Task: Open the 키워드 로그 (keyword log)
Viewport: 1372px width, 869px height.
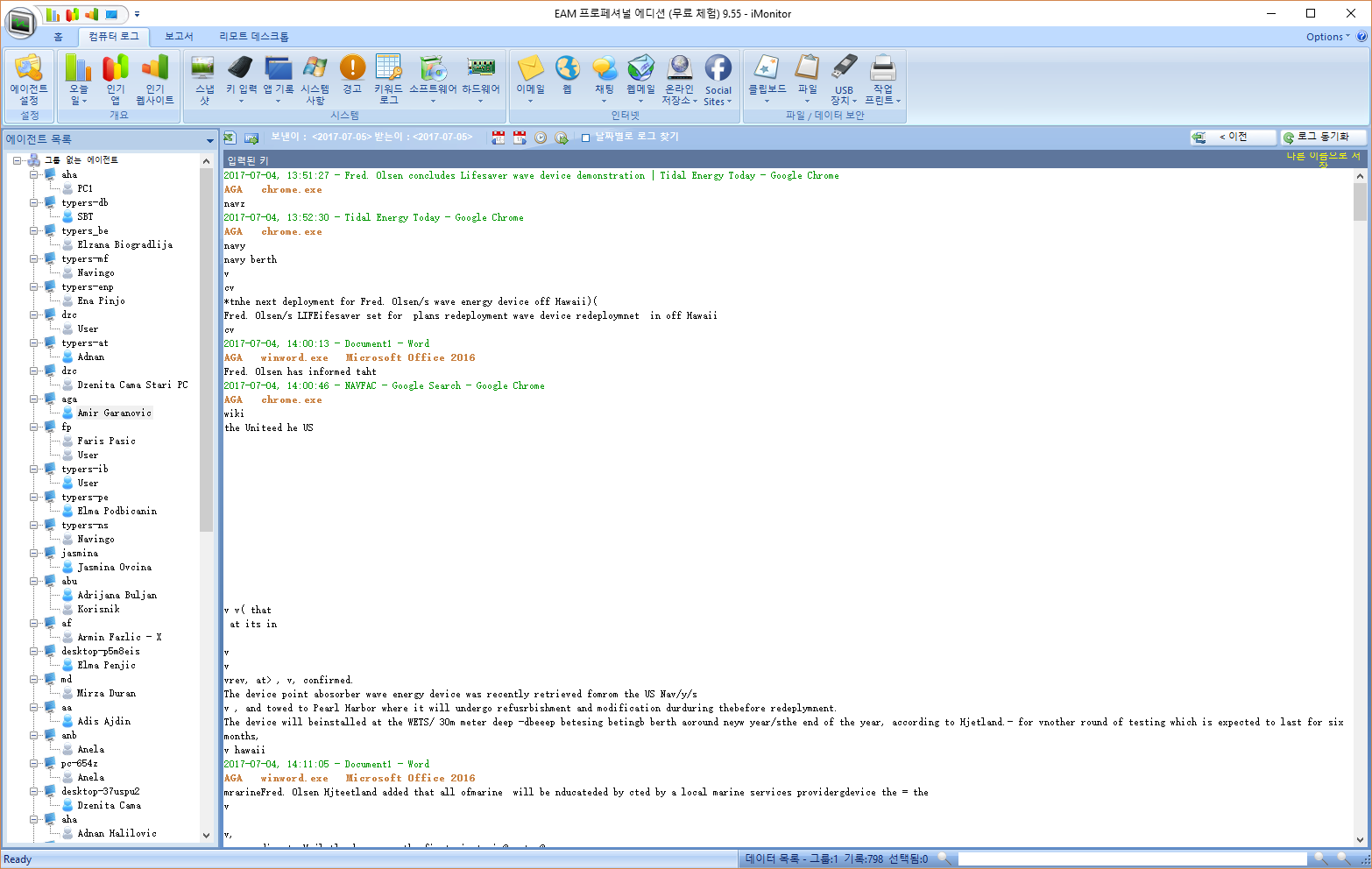Action: 388,81
